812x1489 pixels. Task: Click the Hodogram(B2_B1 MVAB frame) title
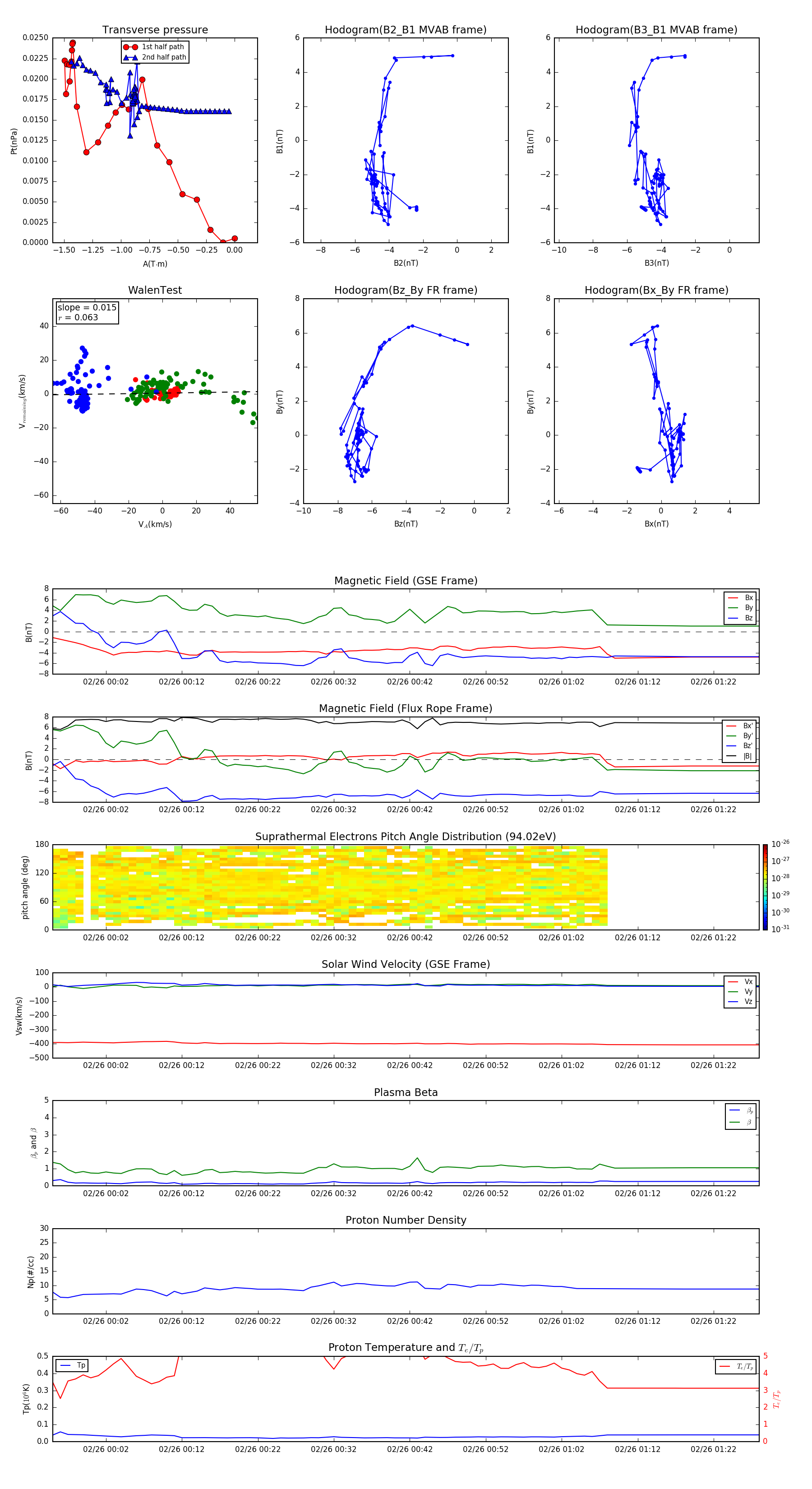[x=405, y=30]
